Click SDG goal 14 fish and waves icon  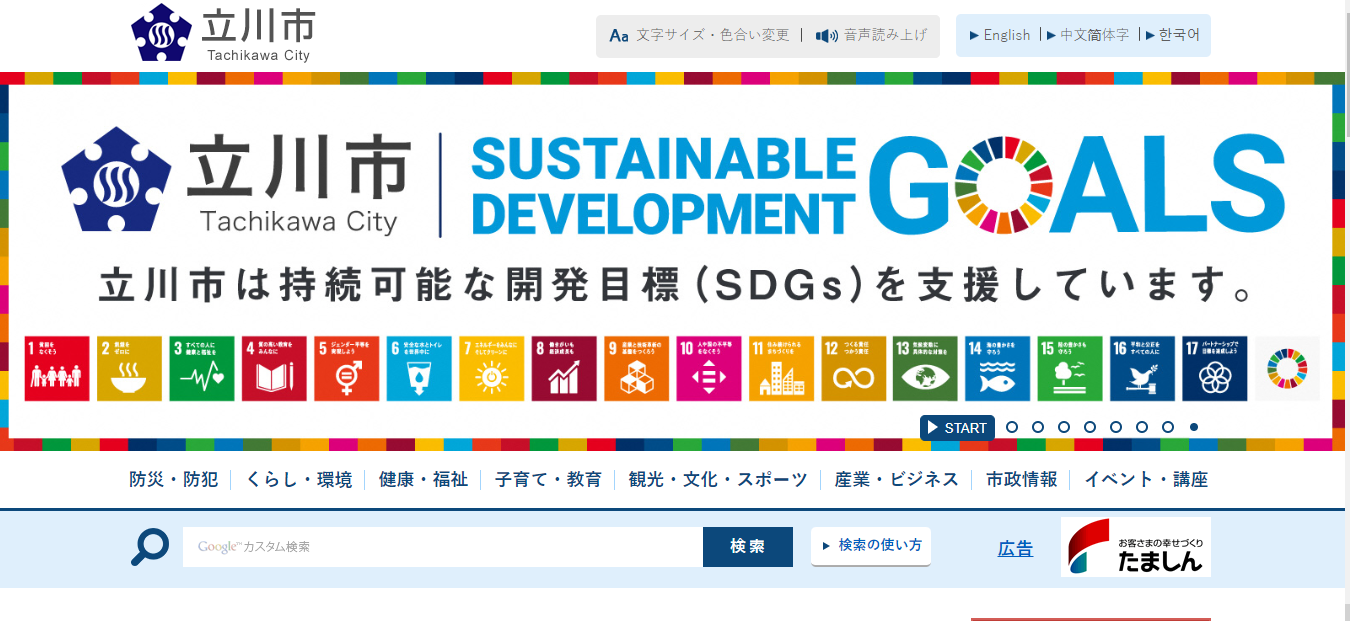[x=998, y=369]
